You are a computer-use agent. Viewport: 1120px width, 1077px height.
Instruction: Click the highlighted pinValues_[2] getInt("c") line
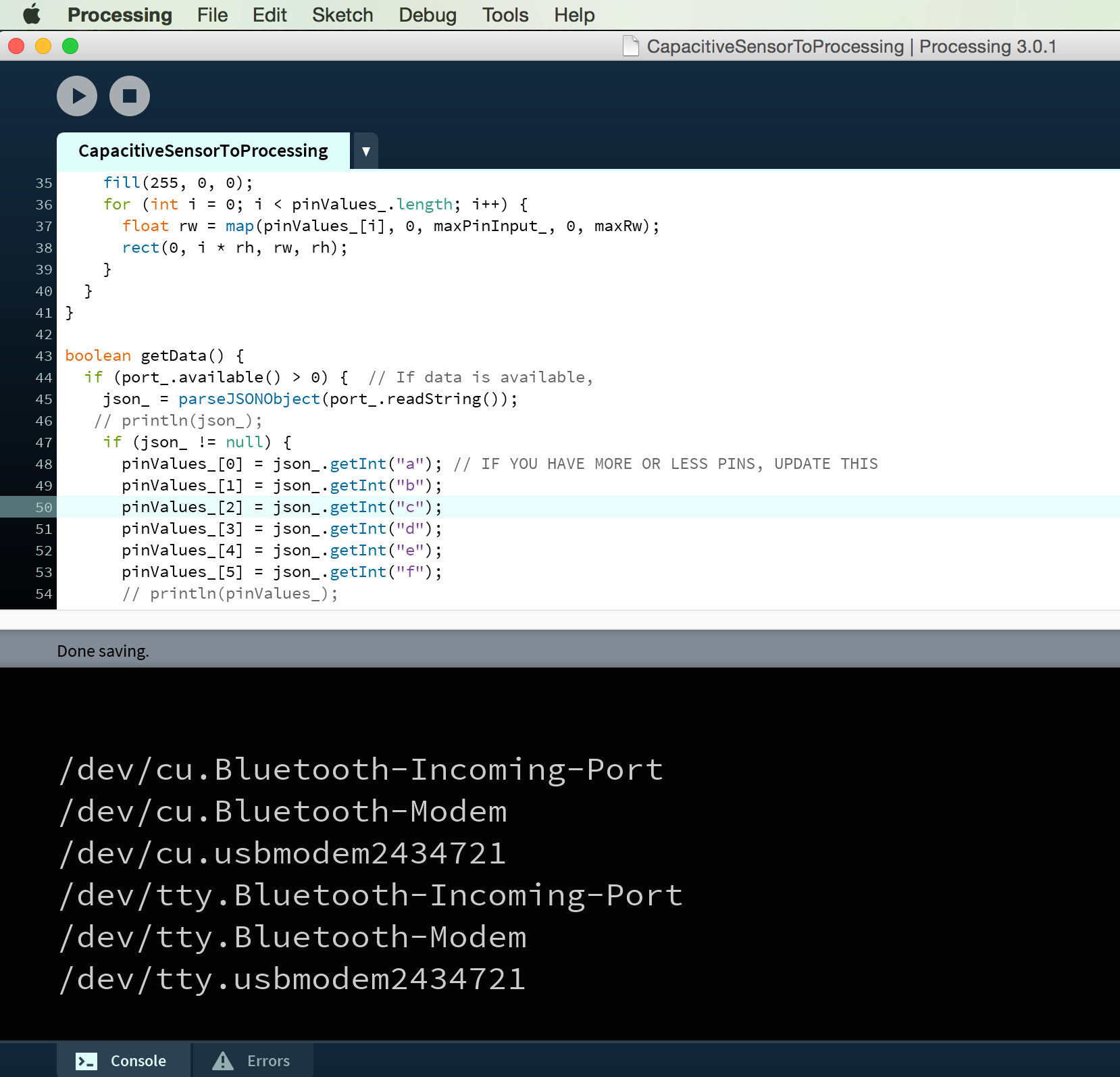point(282,507)
